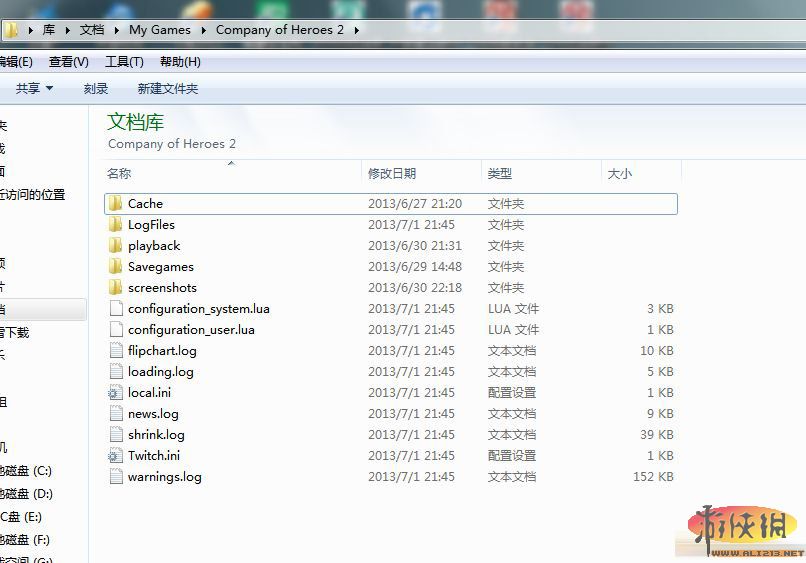
Task: Click the Twitch.ini file icon
Action: pos(116,456)
